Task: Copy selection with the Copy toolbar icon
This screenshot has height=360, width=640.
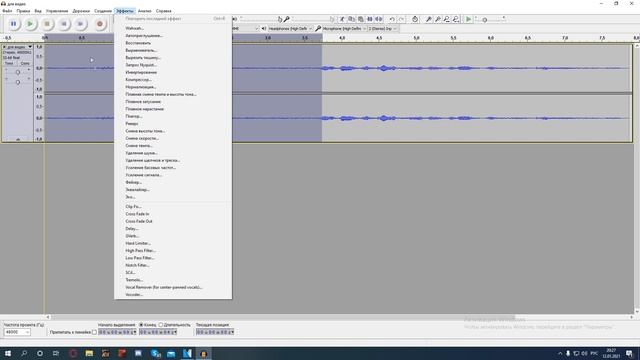Action: (x=351, y=19)
